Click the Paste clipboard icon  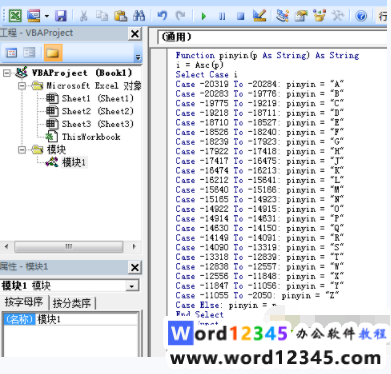point(120,16)
